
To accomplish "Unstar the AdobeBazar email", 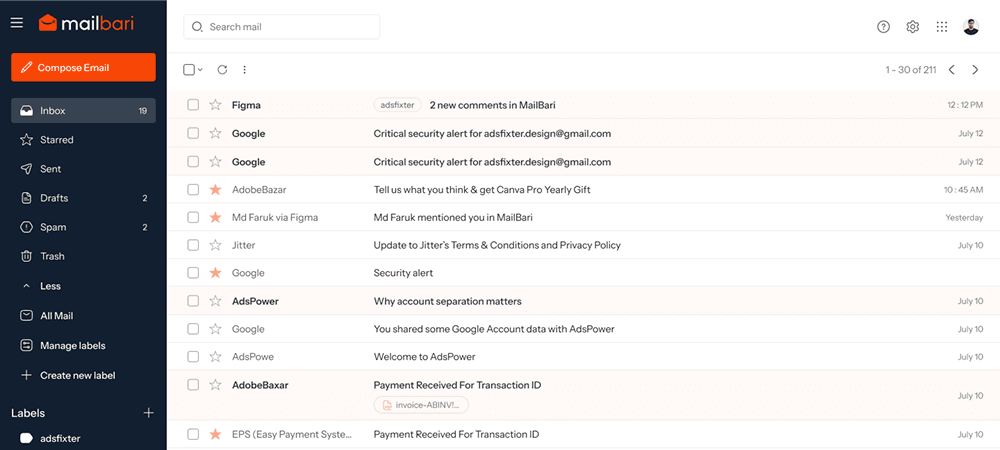I will 216,190.
